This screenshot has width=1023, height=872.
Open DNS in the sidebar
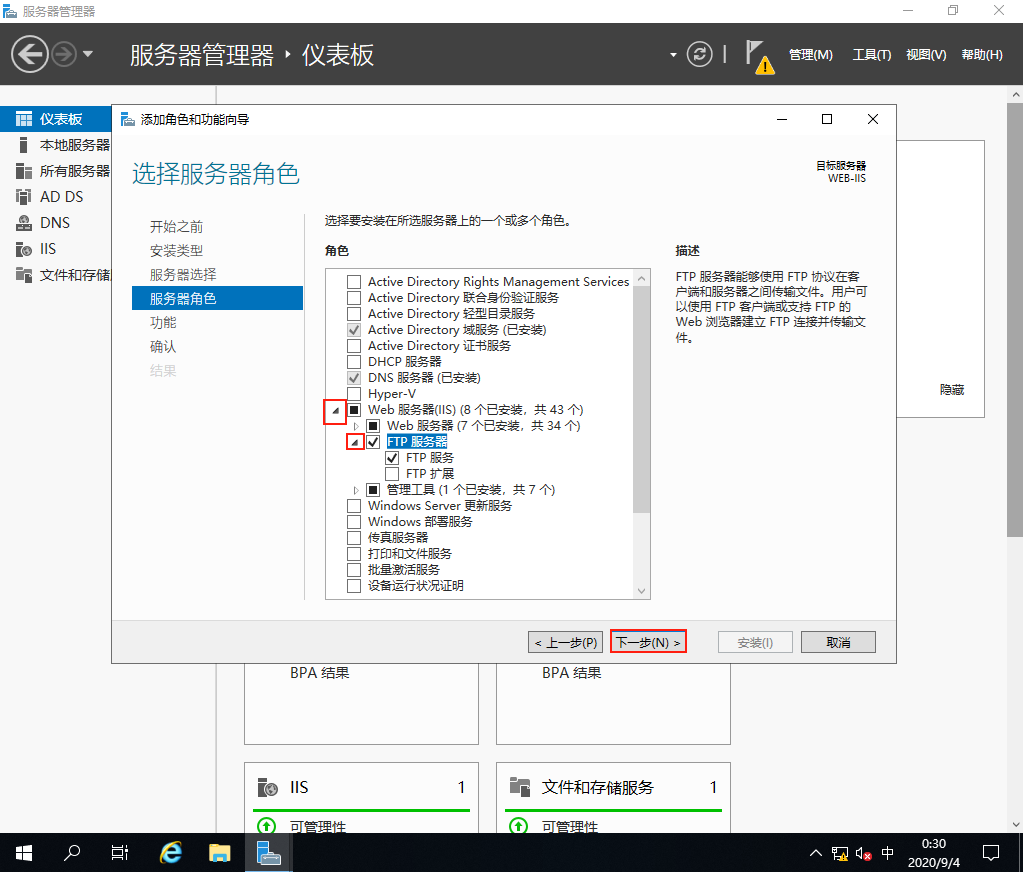tap(55, 223)
